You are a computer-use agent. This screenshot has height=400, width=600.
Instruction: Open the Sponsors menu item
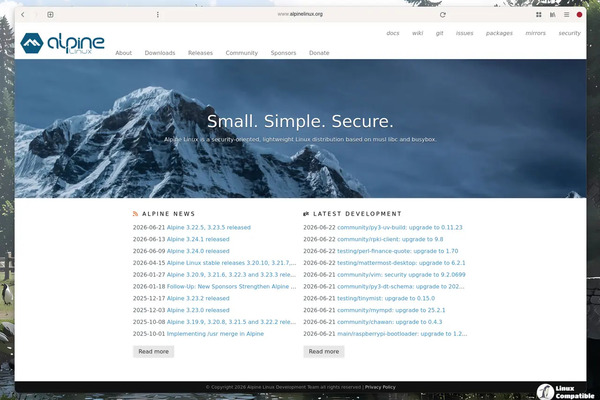pos(283,53)
